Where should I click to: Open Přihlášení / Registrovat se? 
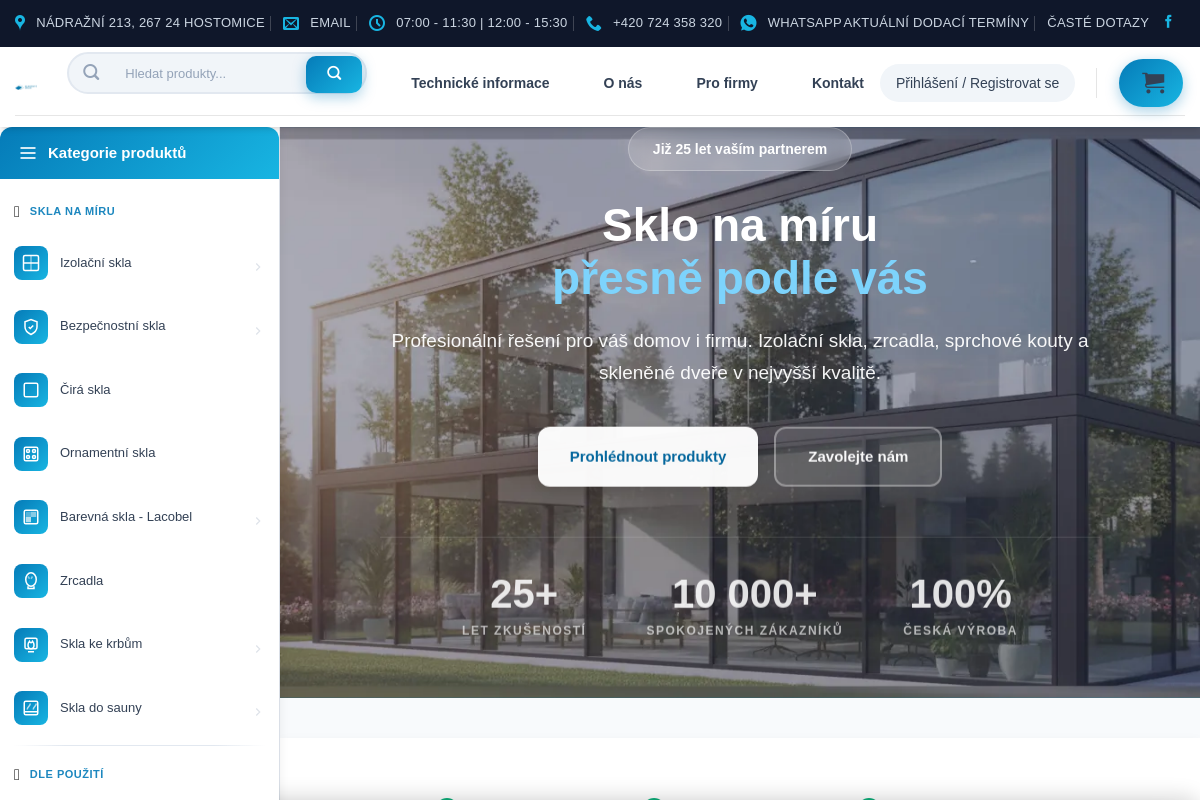pyautogui.click(x=977, y=83)
